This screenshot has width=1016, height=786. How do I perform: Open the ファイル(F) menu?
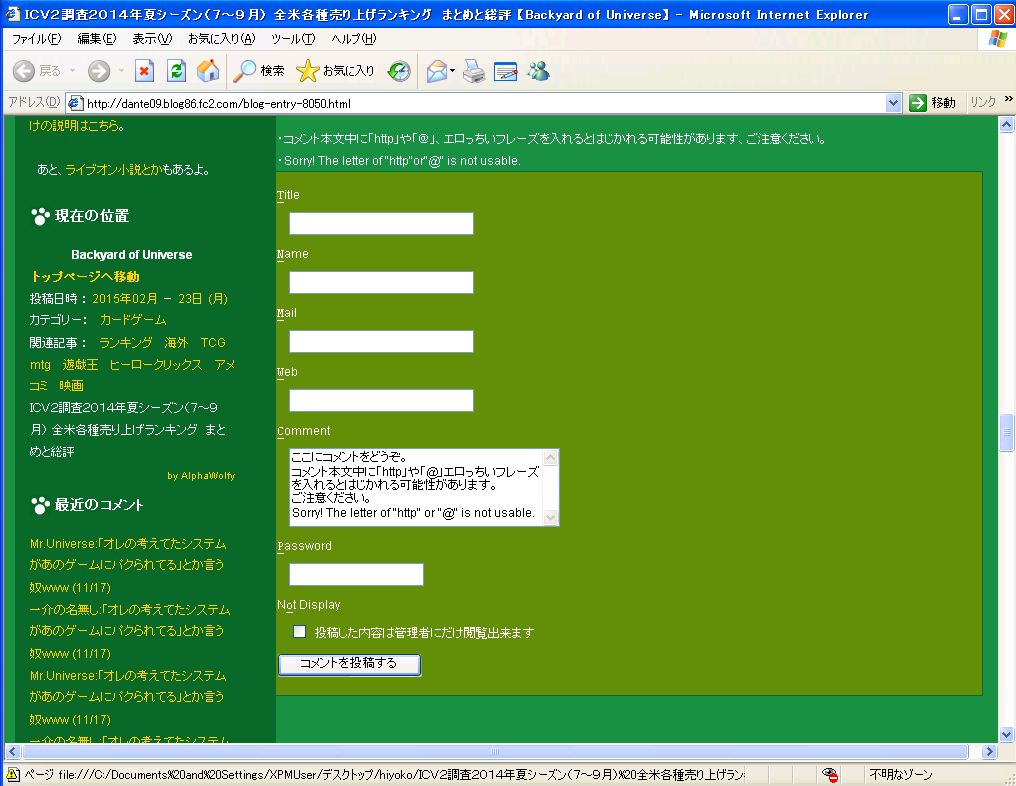pyautogui.click(x=36, y=38)
